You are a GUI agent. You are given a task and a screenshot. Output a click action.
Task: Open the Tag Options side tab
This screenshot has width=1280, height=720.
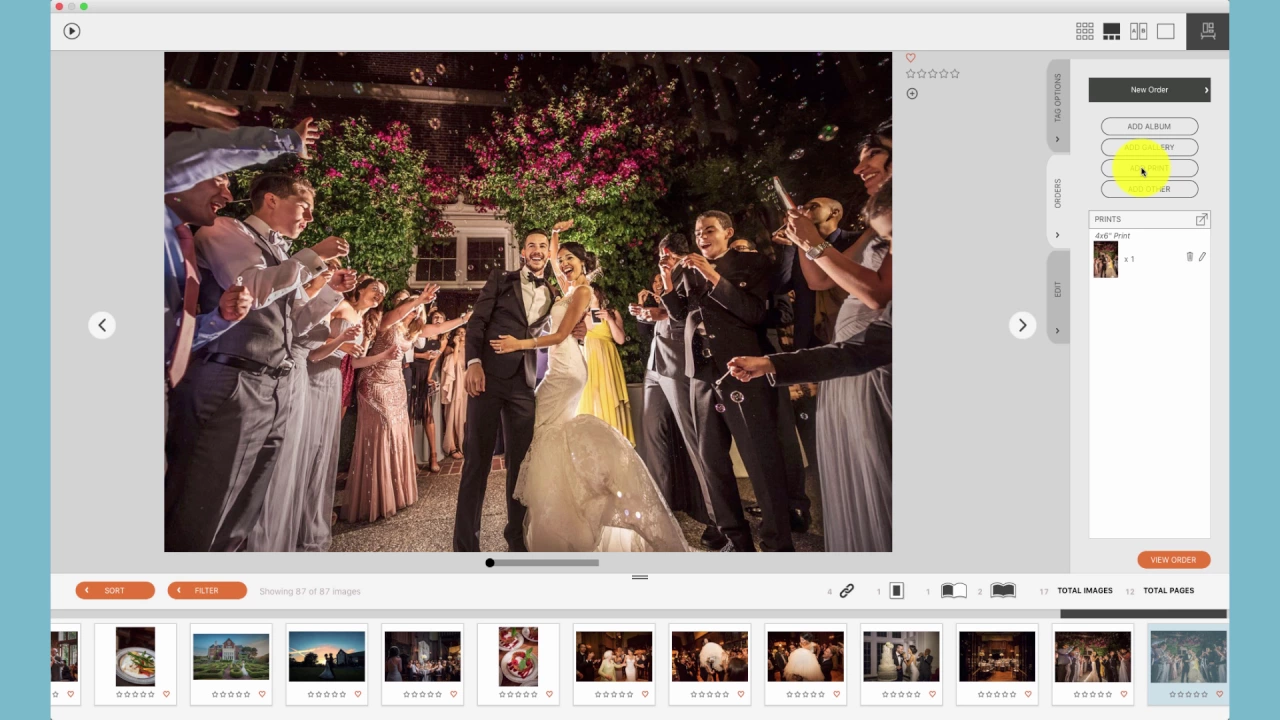(x=1058, y=107)
